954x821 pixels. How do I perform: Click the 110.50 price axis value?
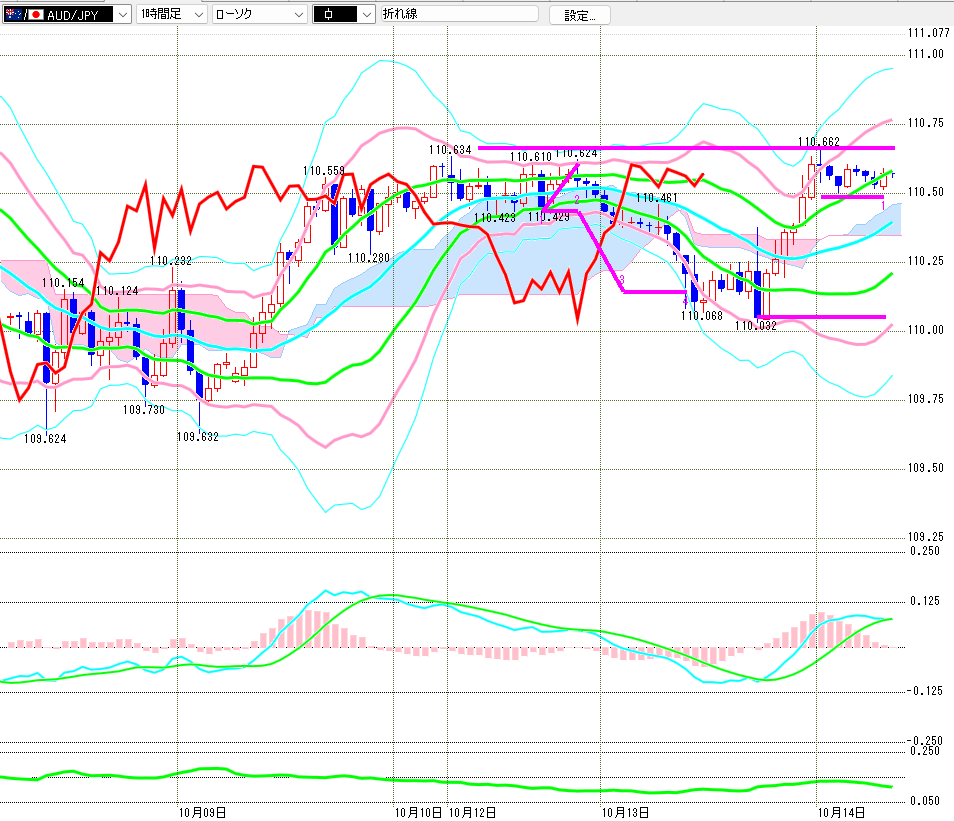point(926,192)
